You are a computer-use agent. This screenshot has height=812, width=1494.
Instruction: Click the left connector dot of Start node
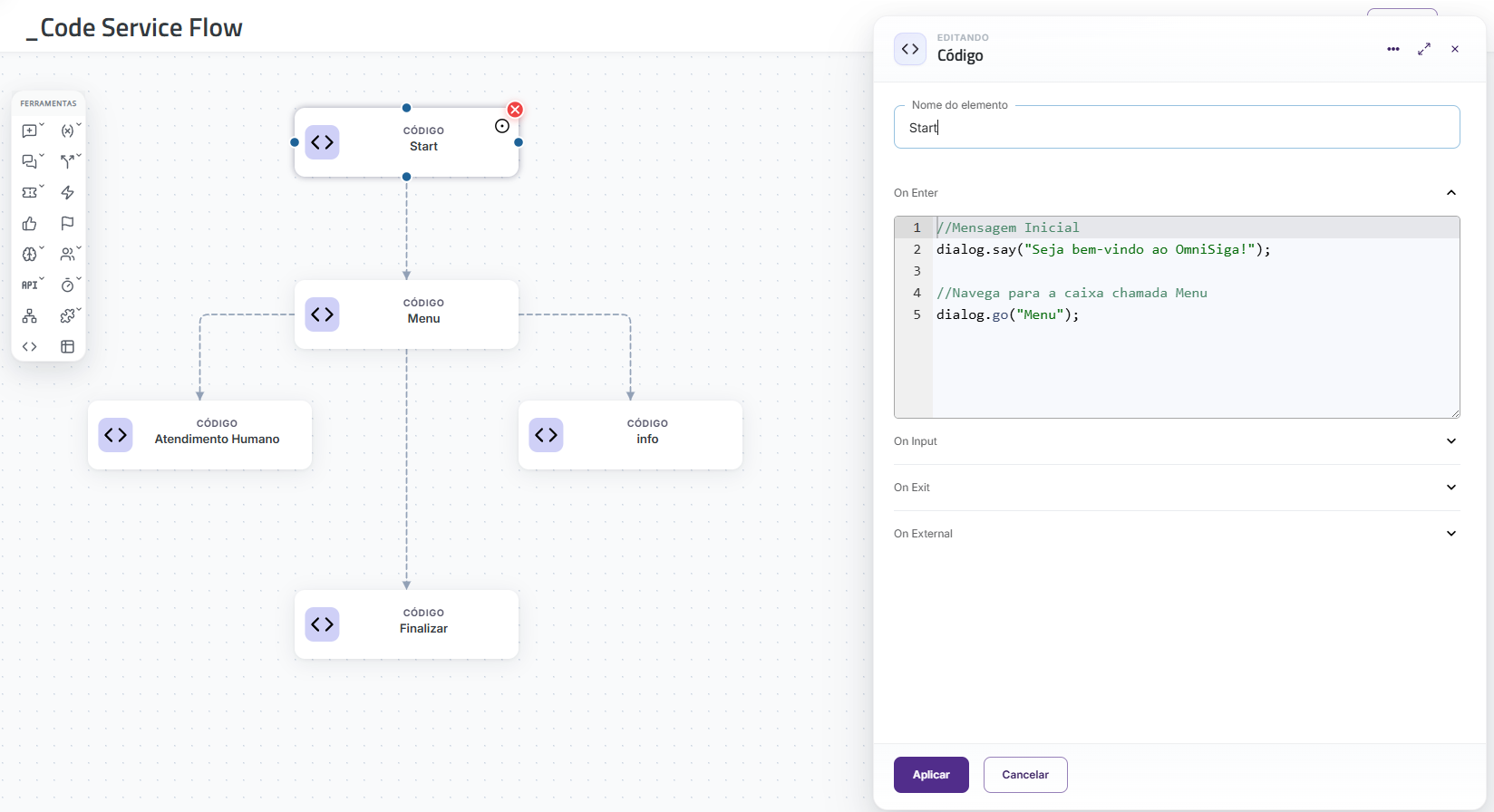pyautogui.click(x=295, y=142)
